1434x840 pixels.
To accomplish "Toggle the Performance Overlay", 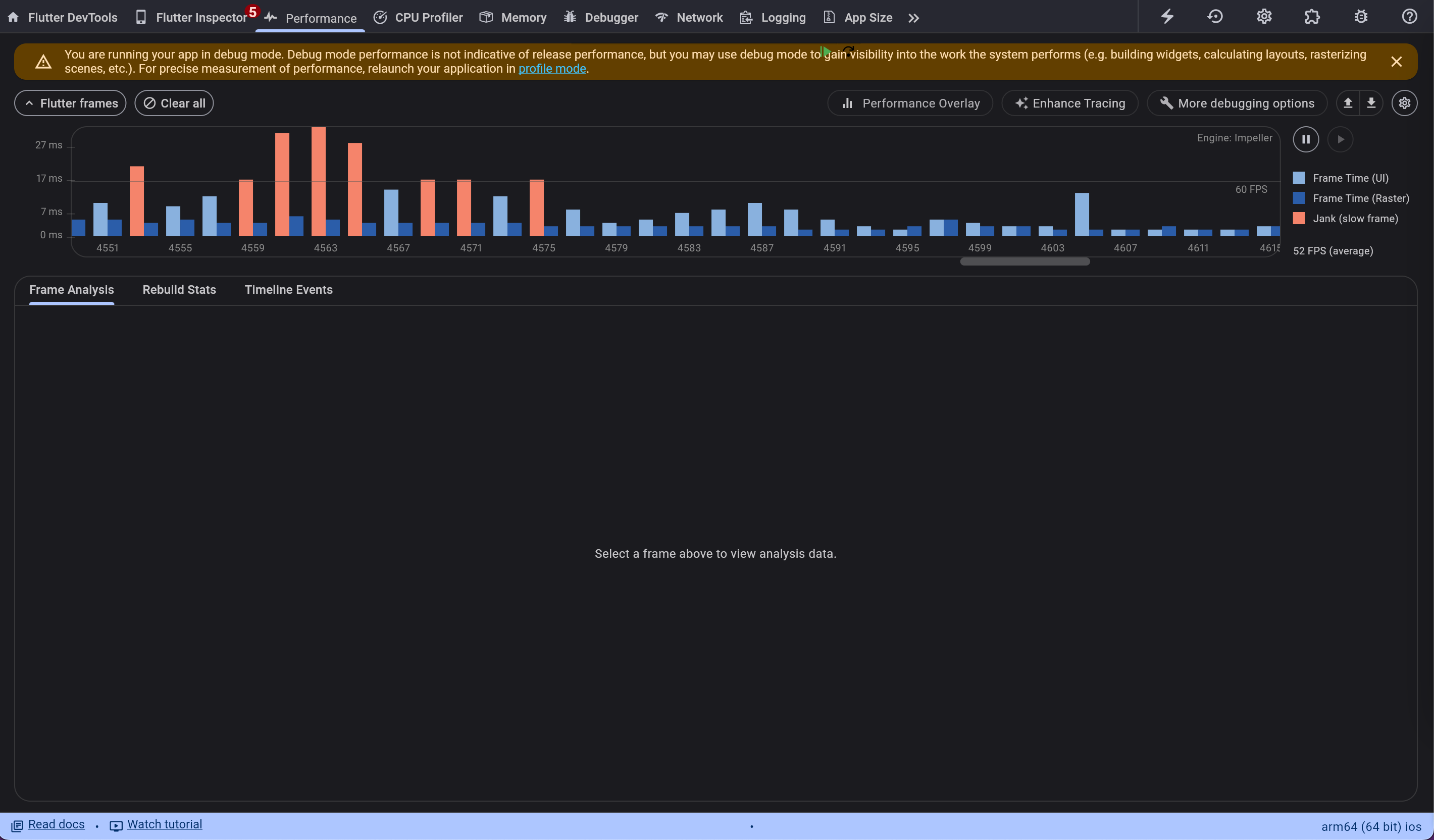I will [910, 103].
